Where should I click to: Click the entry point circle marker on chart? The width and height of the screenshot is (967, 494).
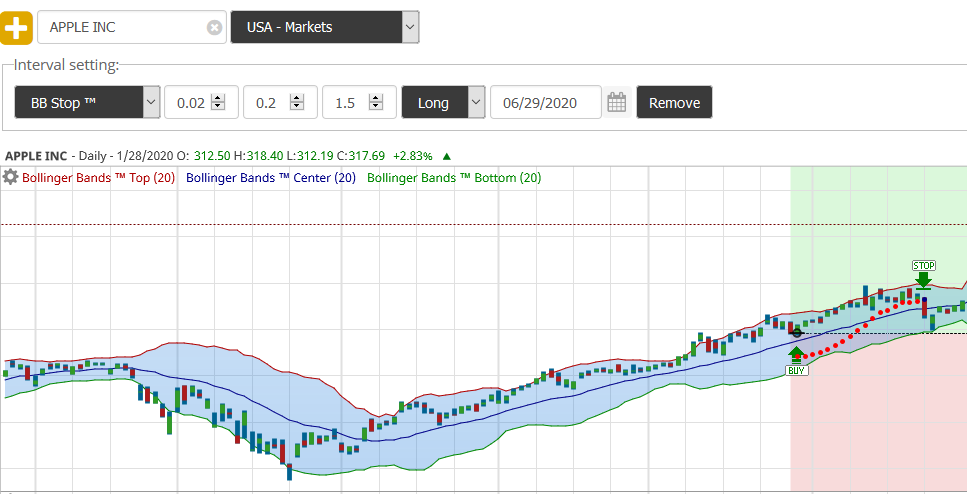(797, 333)
